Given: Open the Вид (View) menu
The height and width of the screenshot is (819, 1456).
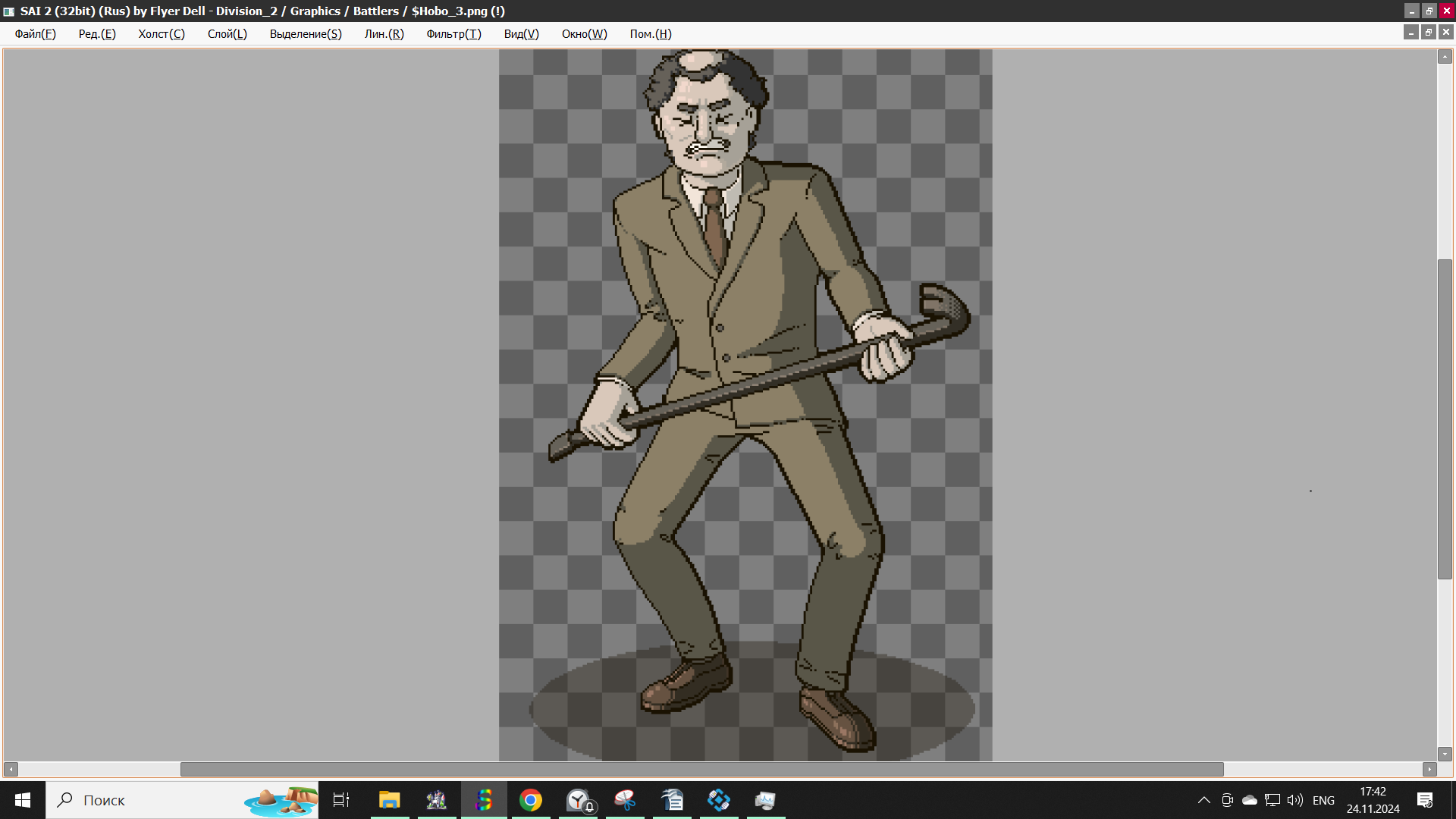Looking at the screenshot, I should click(521, 34).
